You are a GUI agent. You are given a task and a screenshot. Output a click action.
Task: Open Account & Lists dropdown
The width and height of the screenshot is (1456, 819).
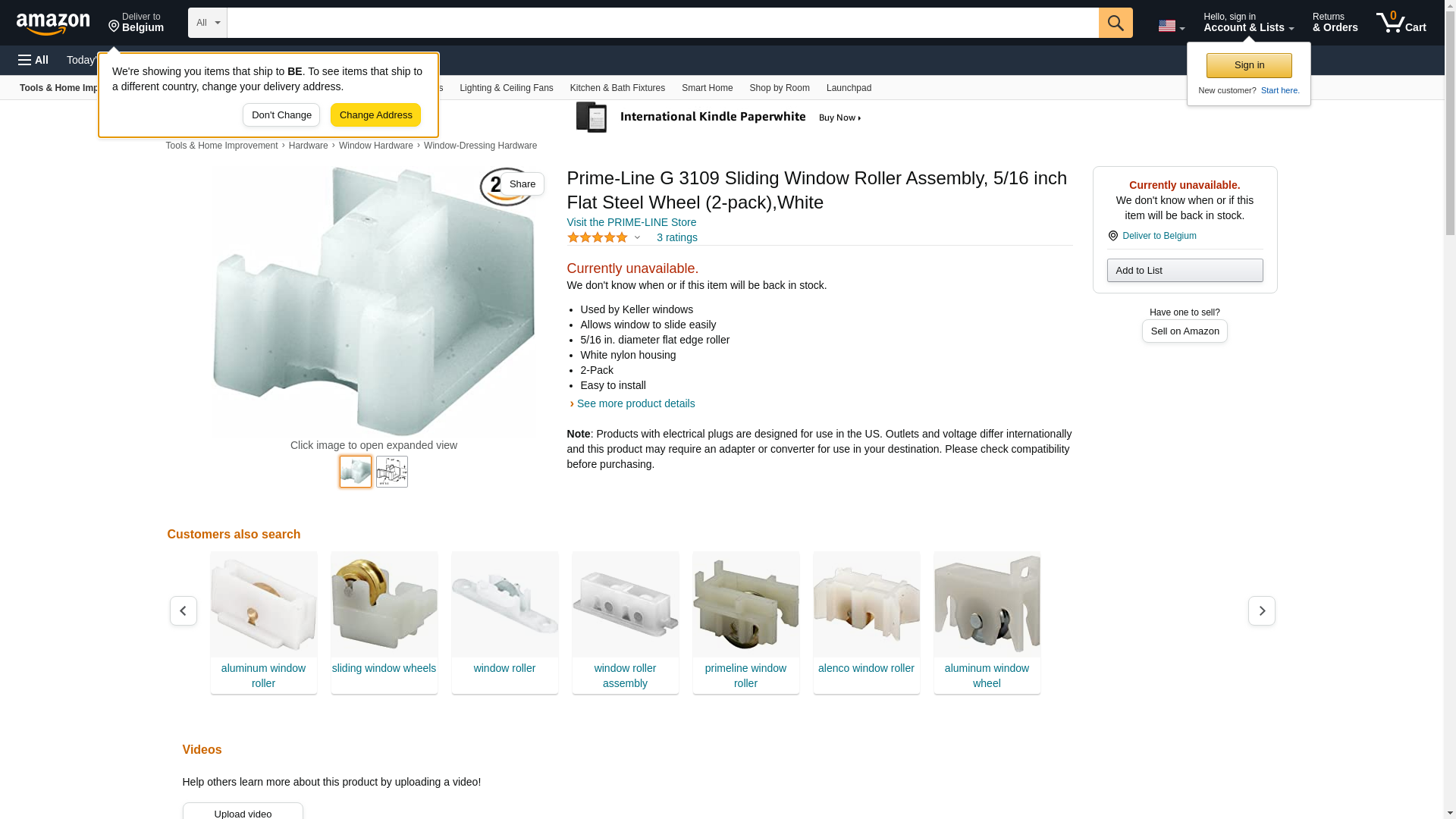(1248, 23)
